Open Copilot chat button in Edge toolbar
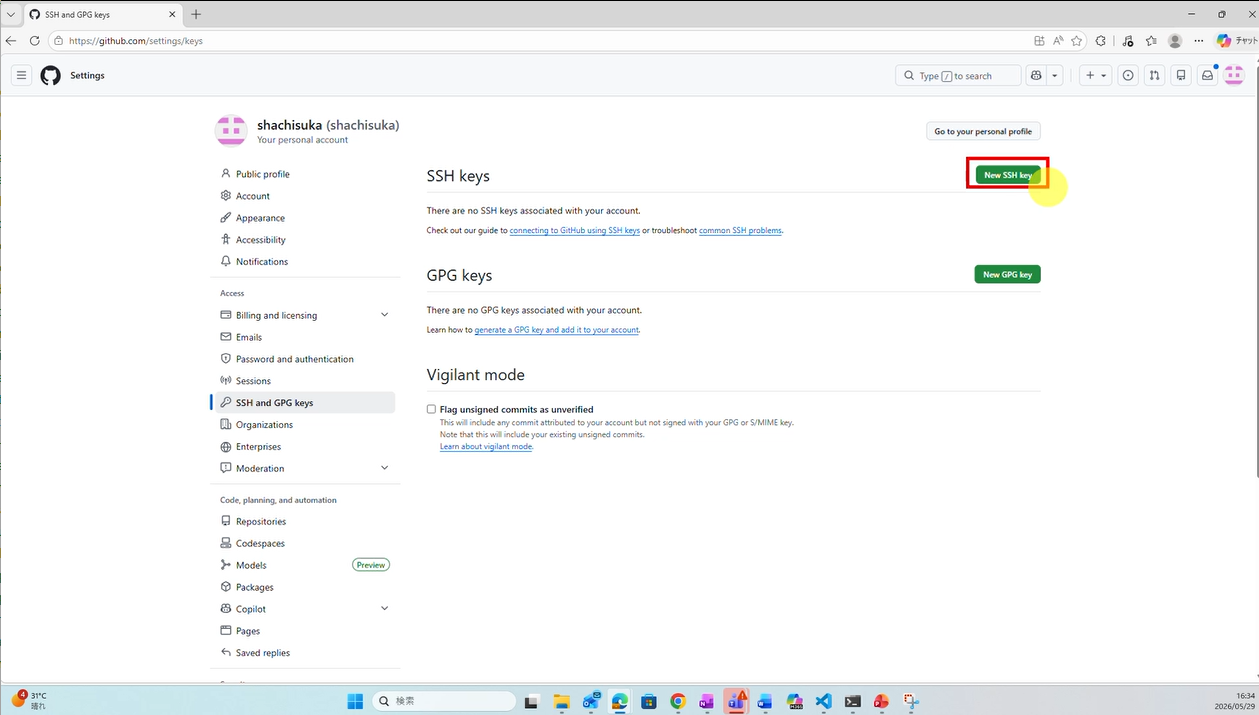 [1236, 41]
